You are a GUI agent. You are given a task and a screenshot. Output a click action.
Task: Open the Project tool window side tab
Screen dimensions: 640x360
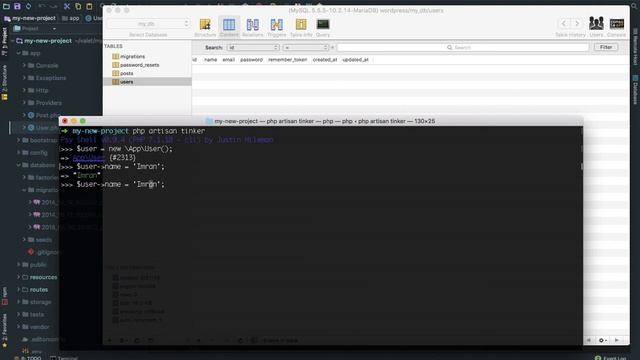point(4,41)
